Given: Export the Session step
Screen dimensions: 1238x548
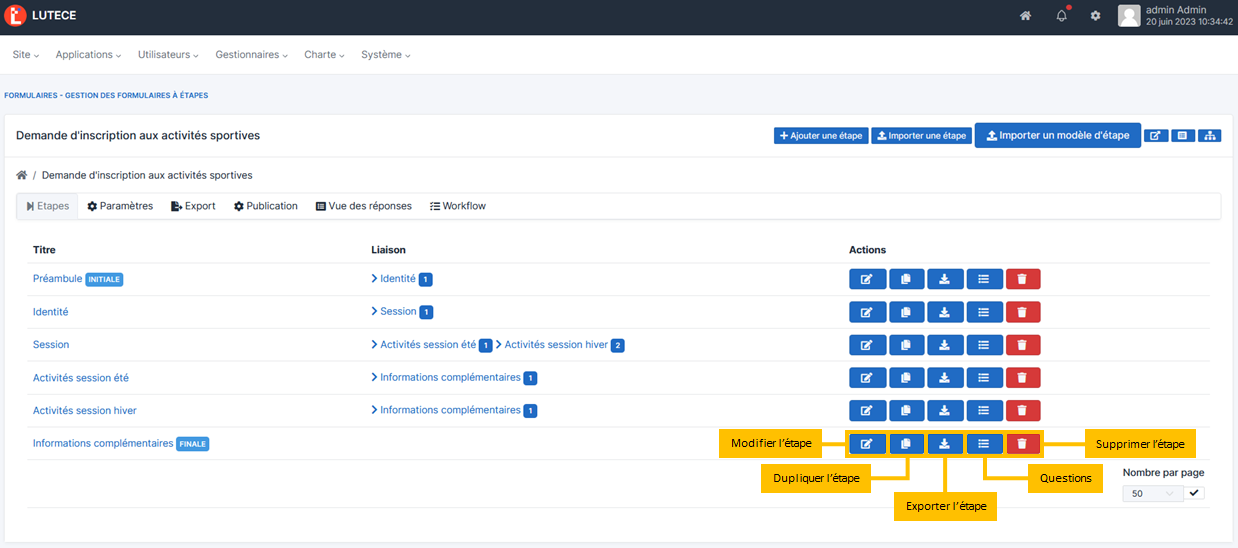Looking at the screenshot, I should (945, 345).
